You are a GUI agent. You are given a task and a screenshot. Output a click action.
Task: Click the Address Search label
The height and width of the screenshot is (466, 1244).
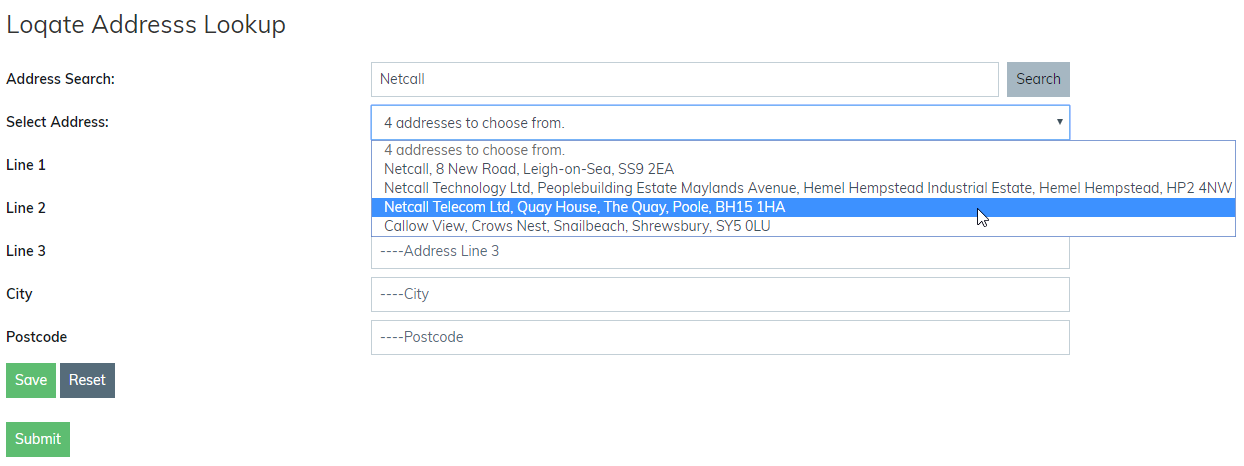click(61, 79)
